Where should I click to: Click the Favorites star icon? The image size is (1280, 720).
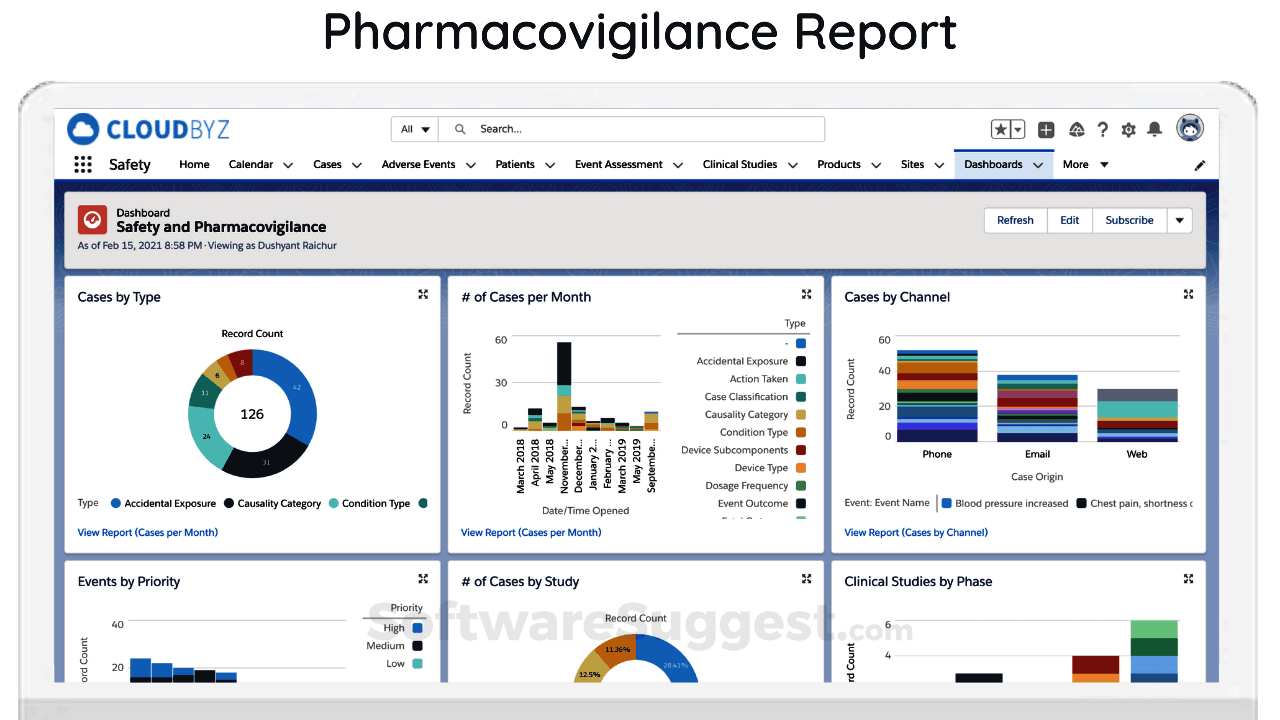(1001, 130)
